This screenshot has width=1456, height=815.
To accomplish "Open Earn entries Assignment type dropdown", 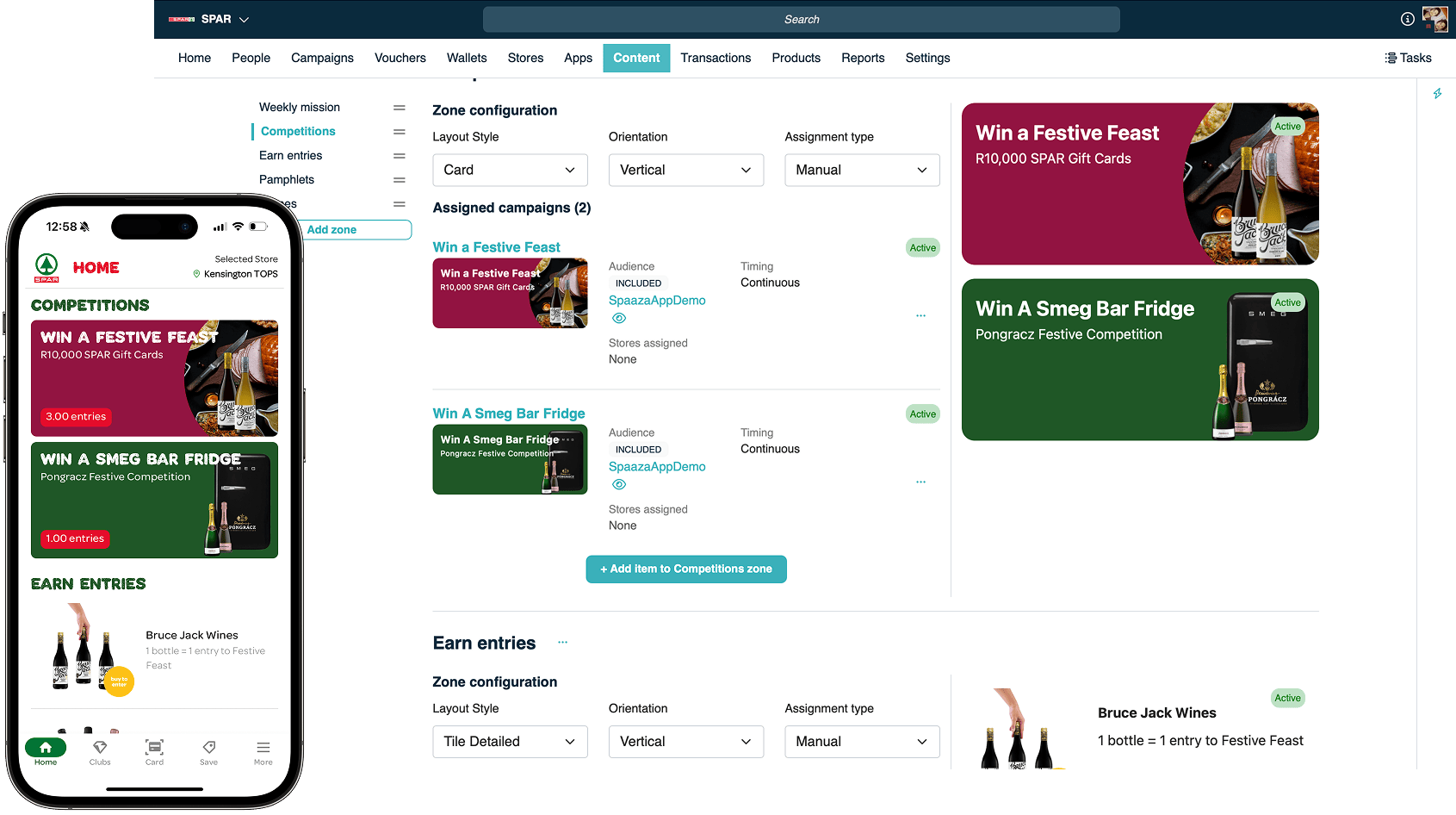I will coord(862,742).
